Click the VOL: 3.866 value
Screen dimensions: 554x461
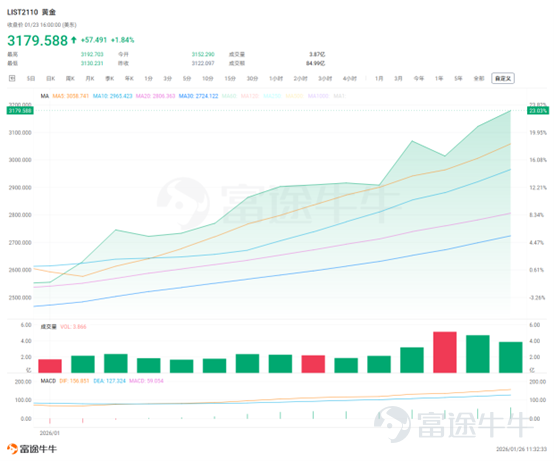coord(73,327)
